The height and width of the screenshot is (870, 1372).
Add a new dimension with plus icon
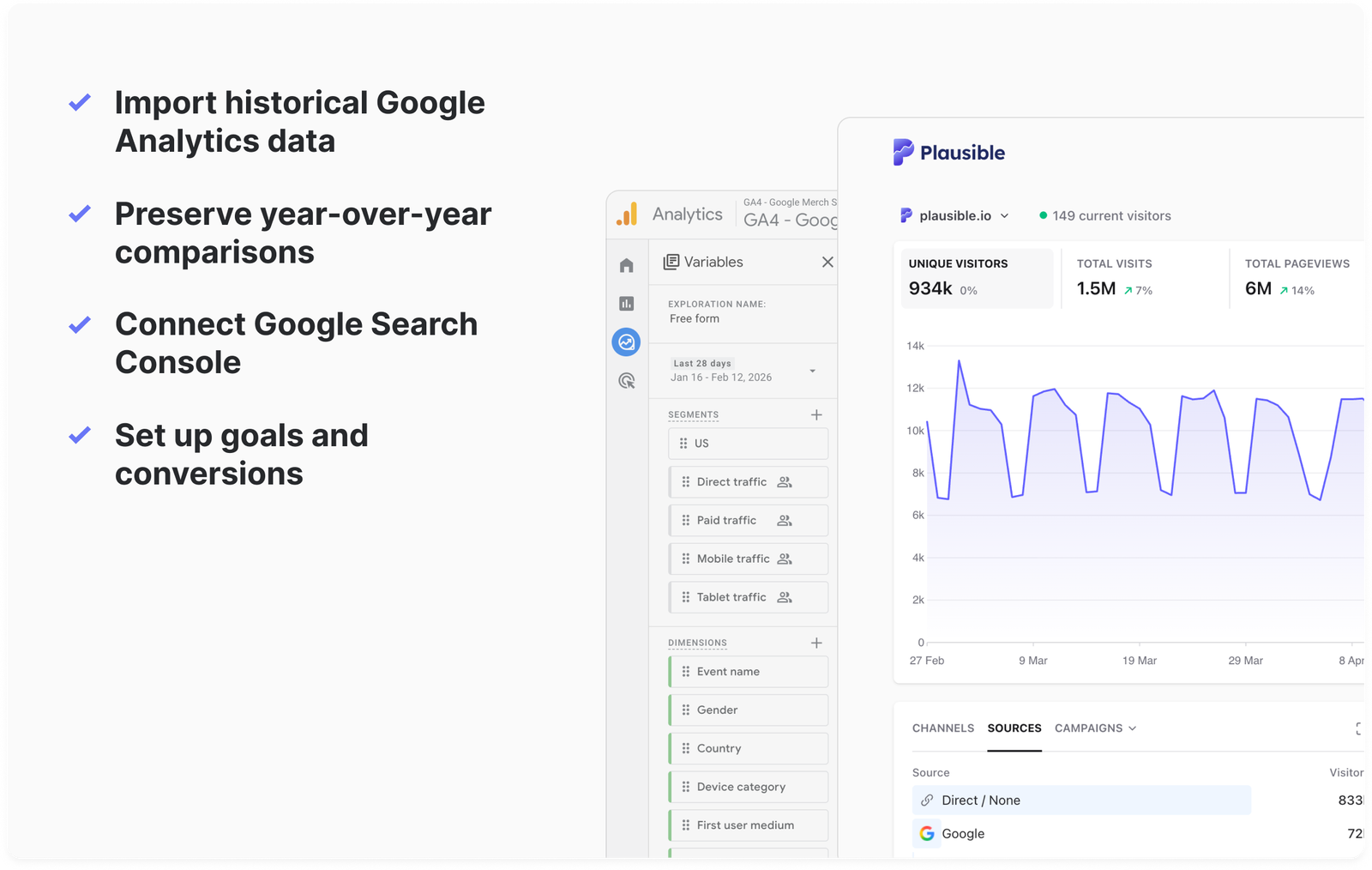[816, 643]
